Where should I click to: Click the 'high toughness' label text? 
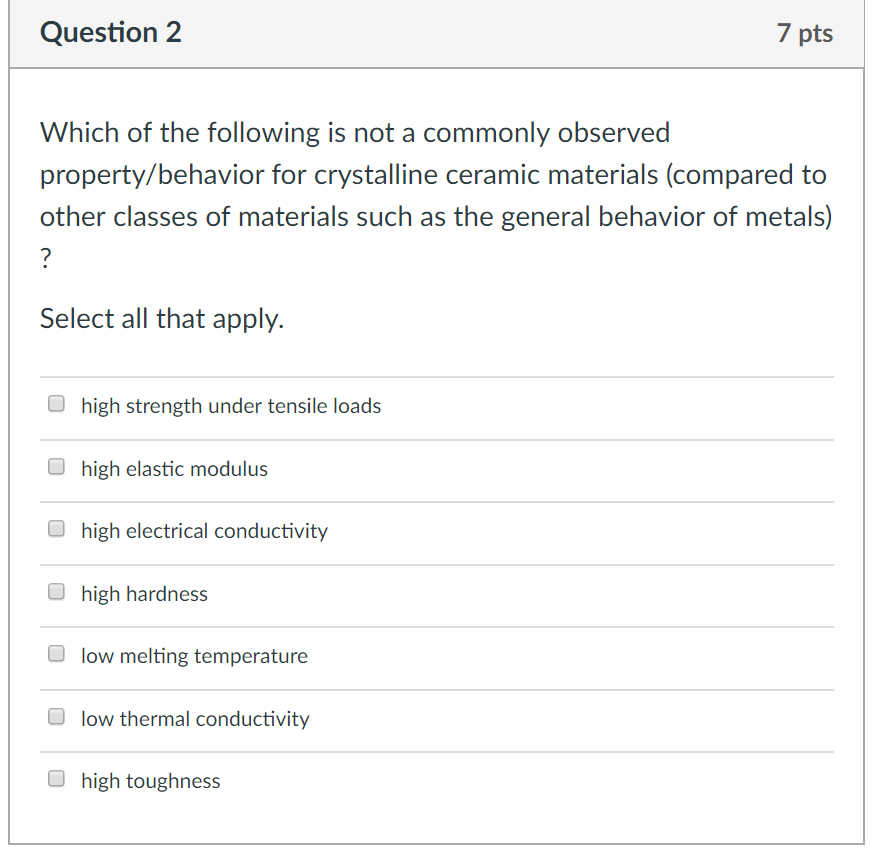[x=151, y=781]
